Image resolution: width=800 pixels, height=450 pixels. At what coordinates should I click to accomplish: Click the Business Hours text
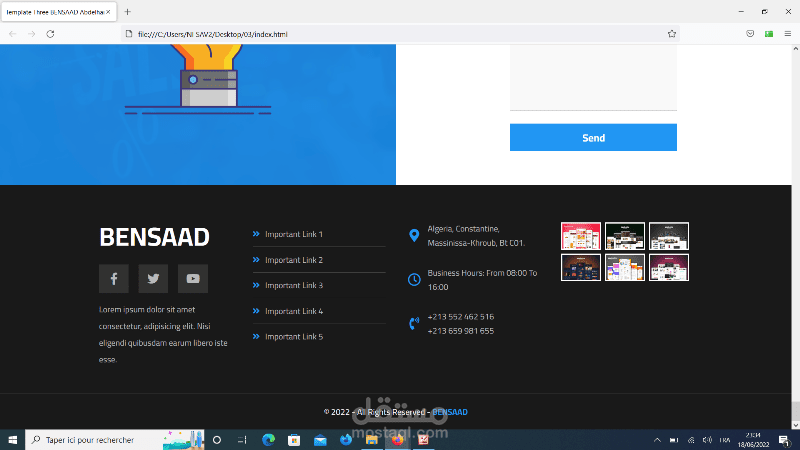point(482,280)
